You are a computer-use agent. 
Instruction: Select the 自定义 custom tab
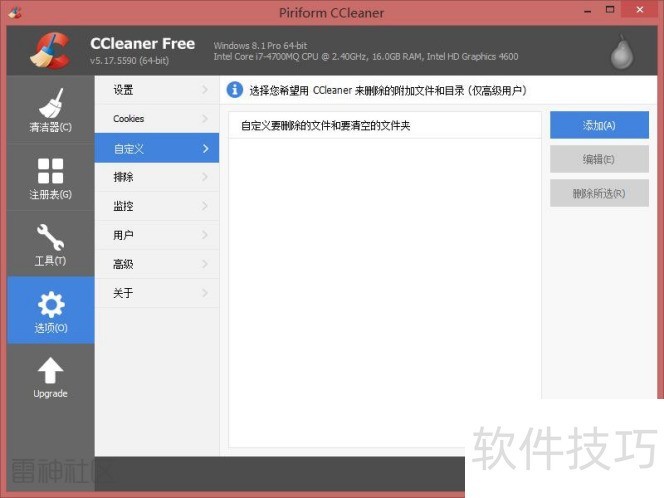(157, 148)
